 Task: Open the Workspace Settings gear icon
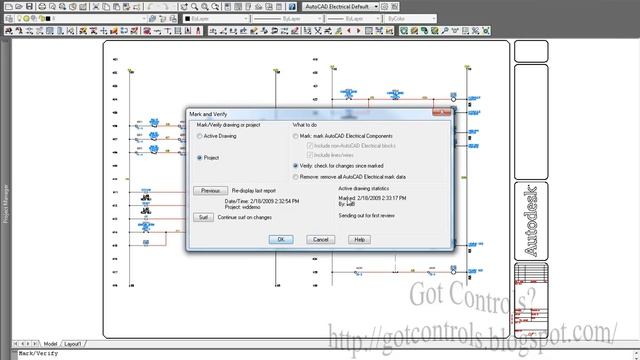pos(384,7)
